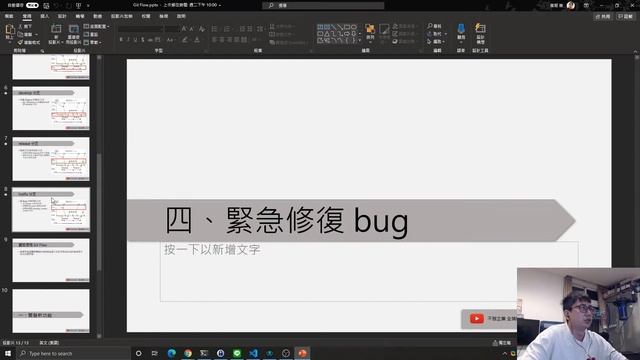Switch to the Animations ribbon tab
The image size is (640, 360).
[x=98, y=16]
